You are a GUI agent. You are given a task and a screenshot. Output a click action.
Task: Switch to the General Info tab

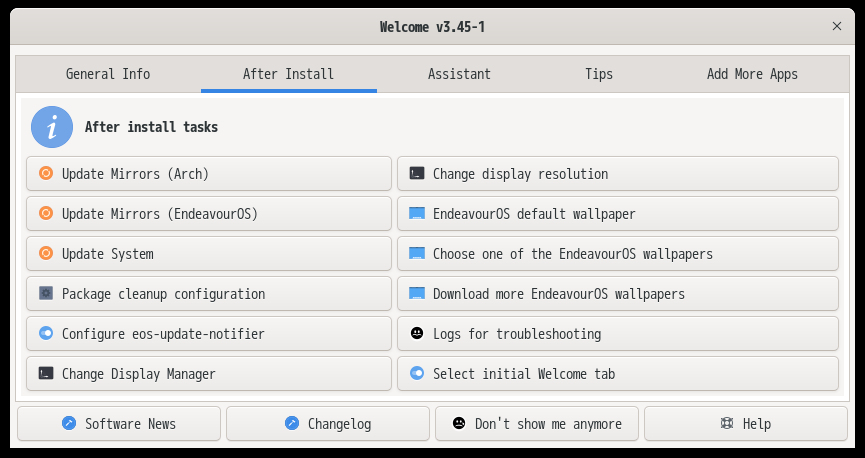[108, 74]
